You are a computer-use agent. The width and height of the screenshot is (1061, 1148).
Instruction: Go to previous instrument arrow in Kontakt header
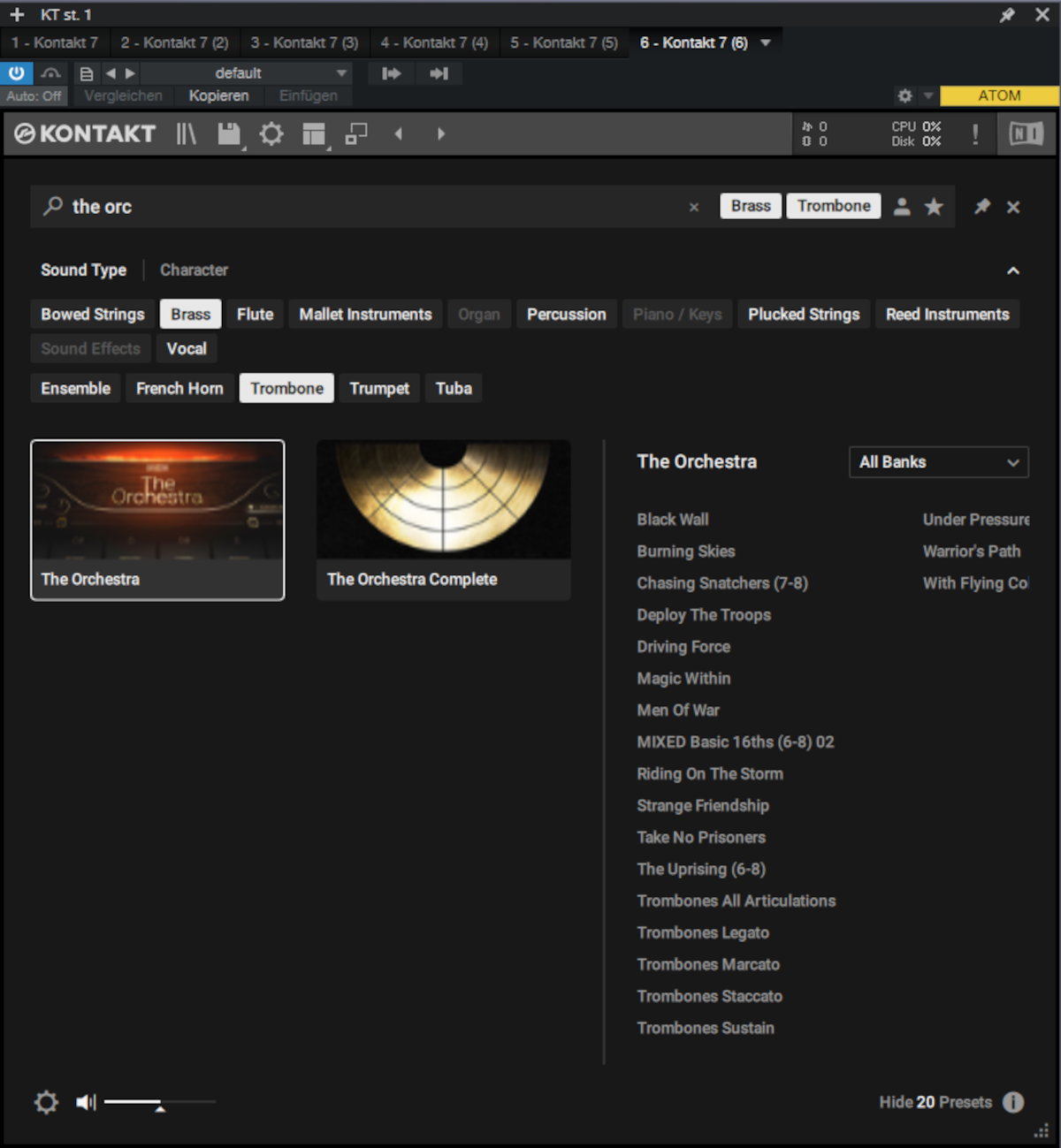coord(398,133)
